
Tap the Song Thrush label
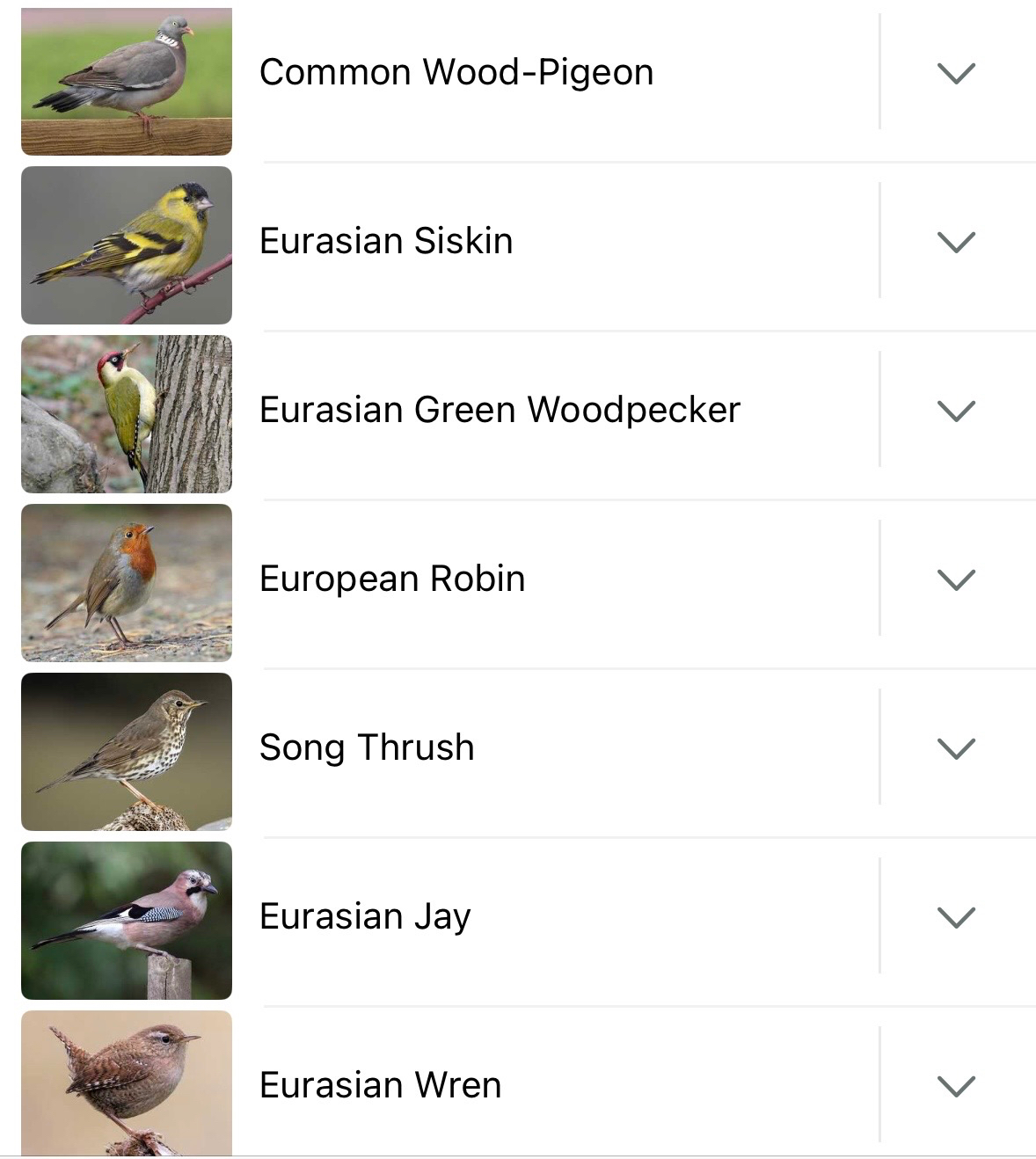pyautogui.click(x=367, y=747)
